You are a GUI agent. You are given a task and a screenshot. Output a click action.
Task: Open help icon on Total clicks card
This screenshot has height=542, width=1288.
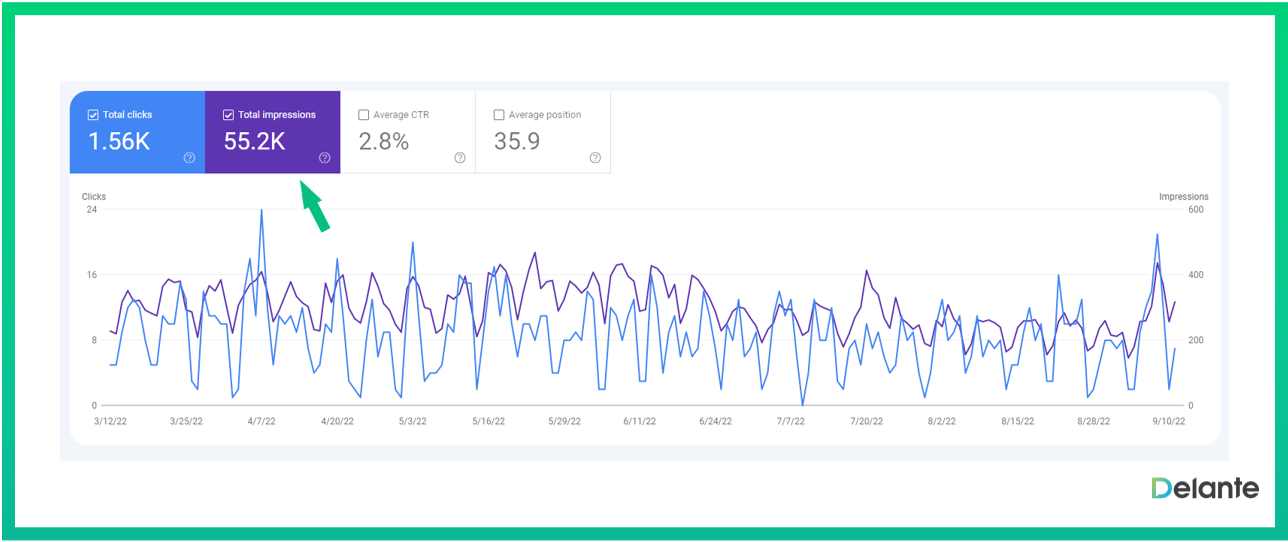[190, 158]
